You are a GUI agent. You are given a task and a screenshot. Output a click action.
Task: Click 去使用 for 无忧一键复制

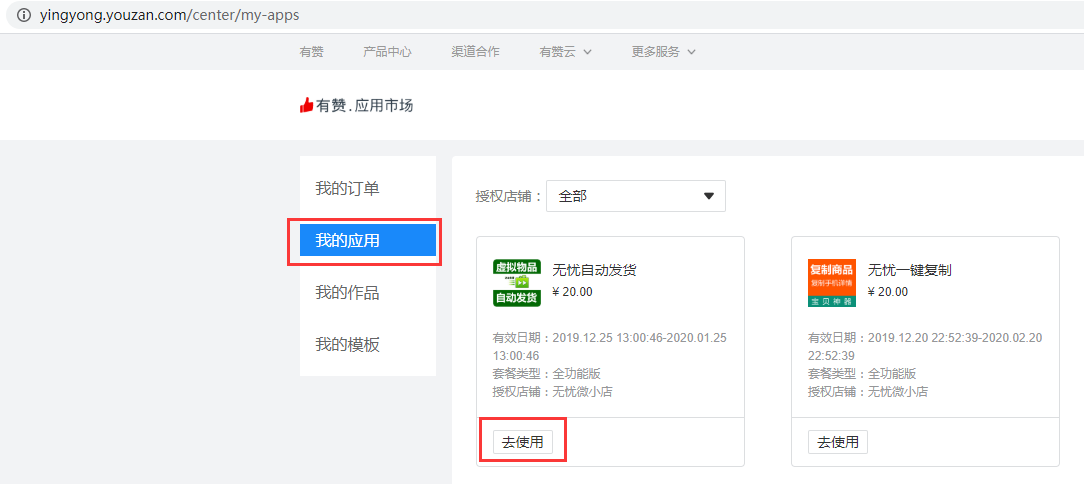[x=838, y=442]
